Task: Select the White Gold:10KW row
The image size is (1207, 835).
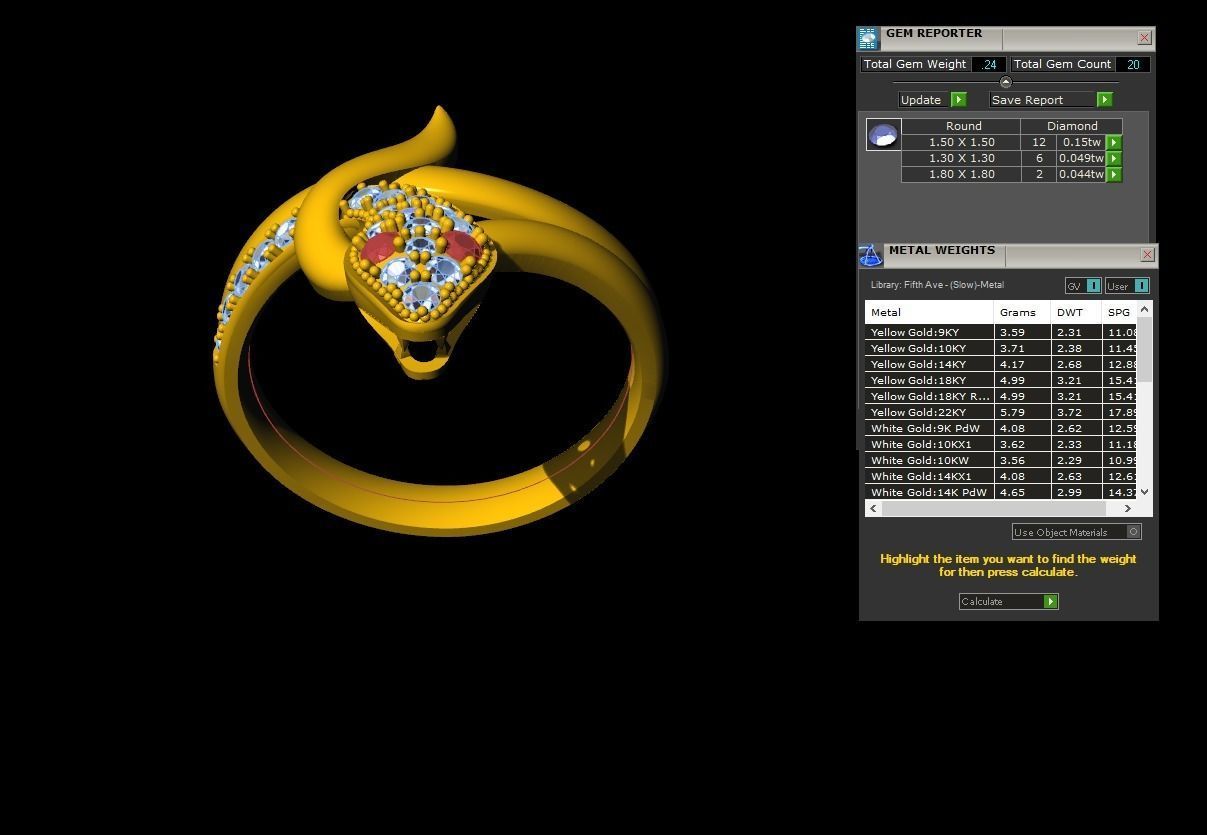Action: (1001, 460)
